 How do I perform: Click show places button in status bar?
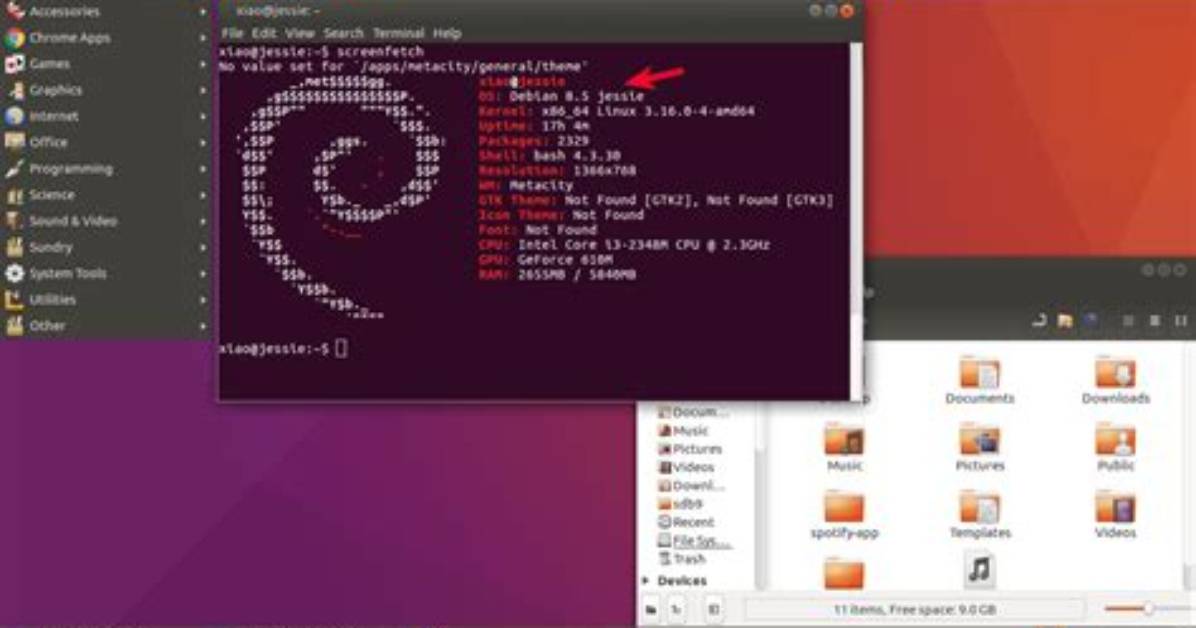tap(651, 609)
